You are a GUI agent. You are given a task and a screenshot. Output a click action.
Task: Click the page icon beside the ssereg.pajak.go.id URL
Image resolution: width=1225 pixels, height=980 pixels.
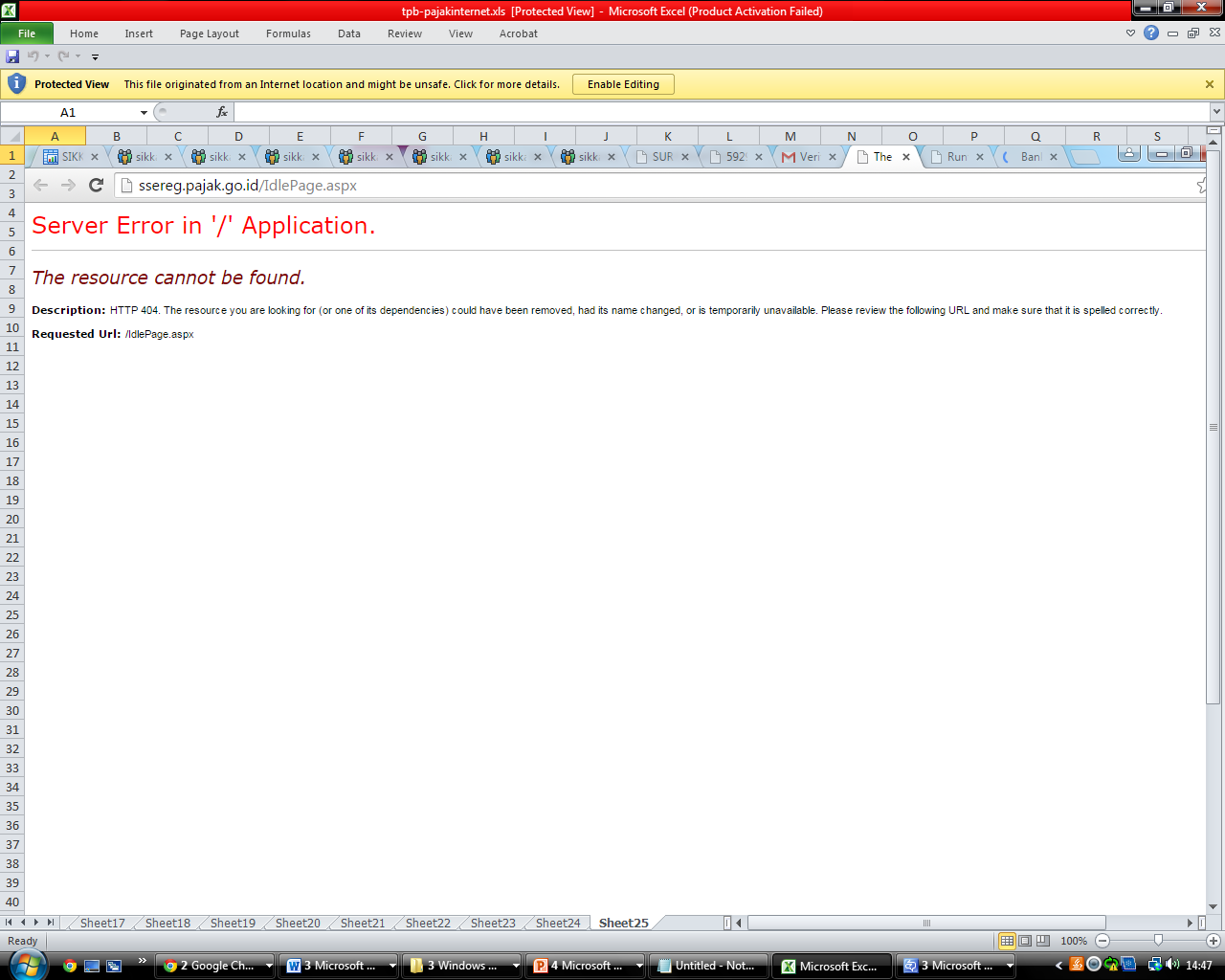(x=125, y=185)
